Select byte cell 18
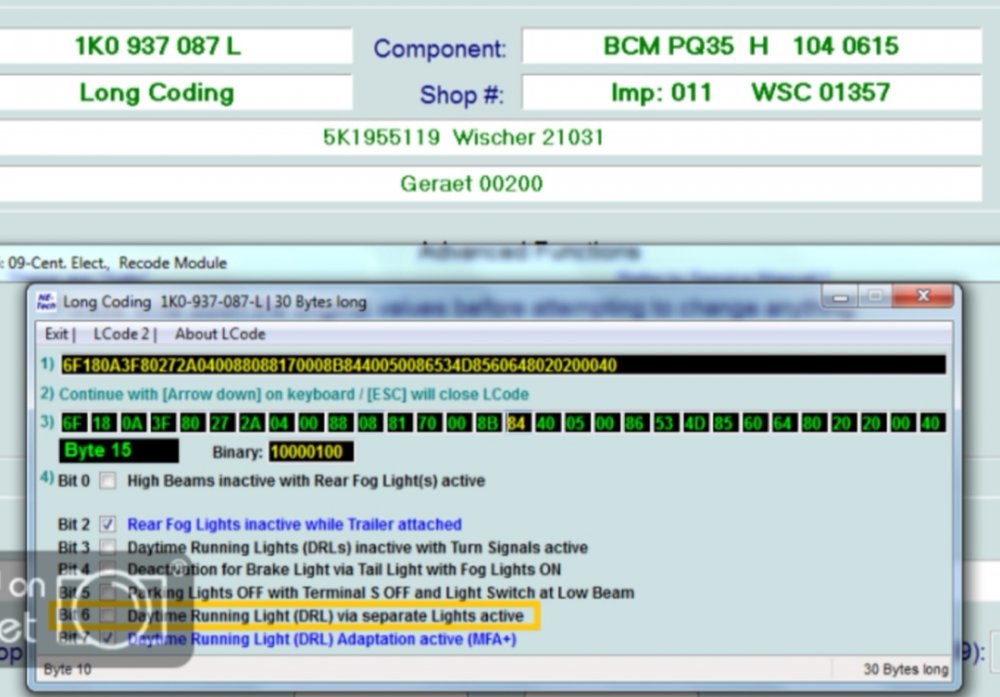 [x=103, y=423]
